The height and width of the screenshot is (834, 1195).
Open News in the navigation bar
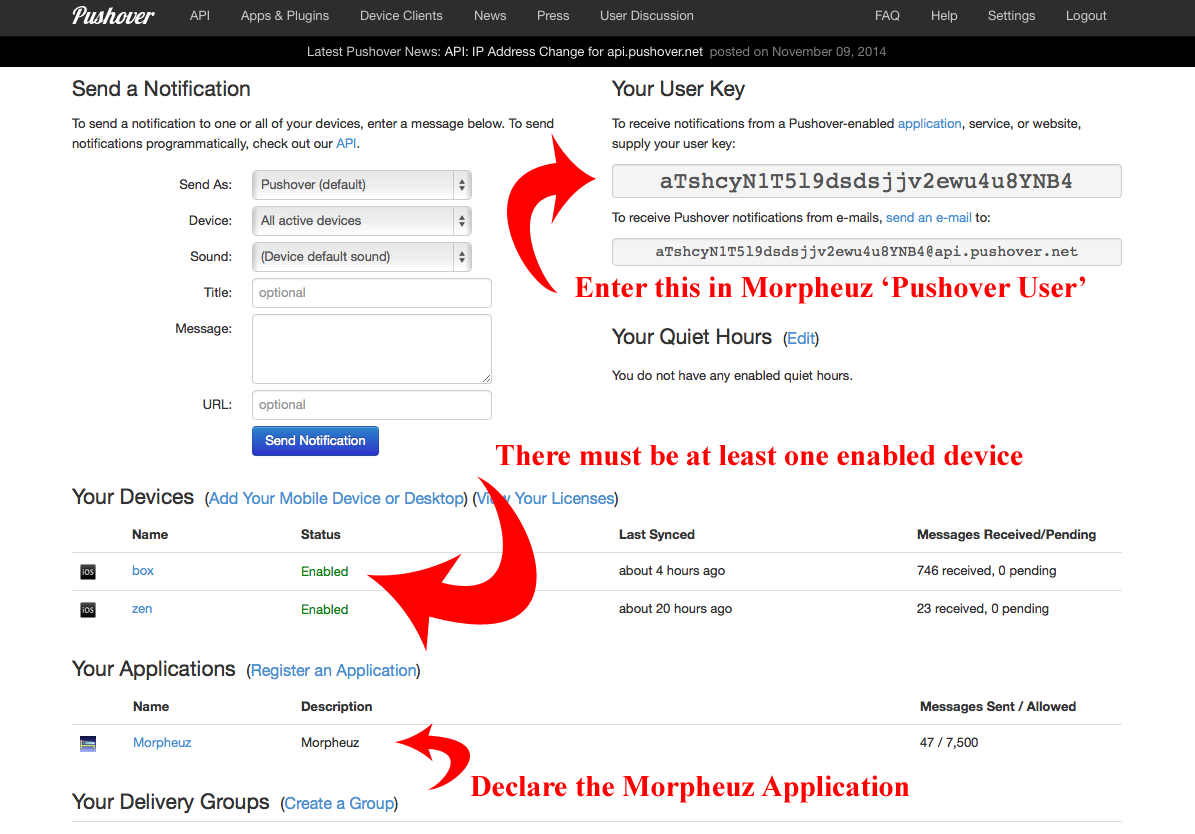490,15
